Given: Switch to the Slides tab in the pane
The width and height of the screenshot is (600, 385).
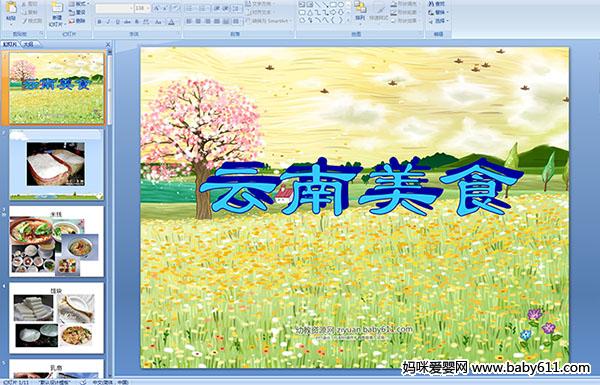Looking at the screenshot, I should [x=10, y=44].
